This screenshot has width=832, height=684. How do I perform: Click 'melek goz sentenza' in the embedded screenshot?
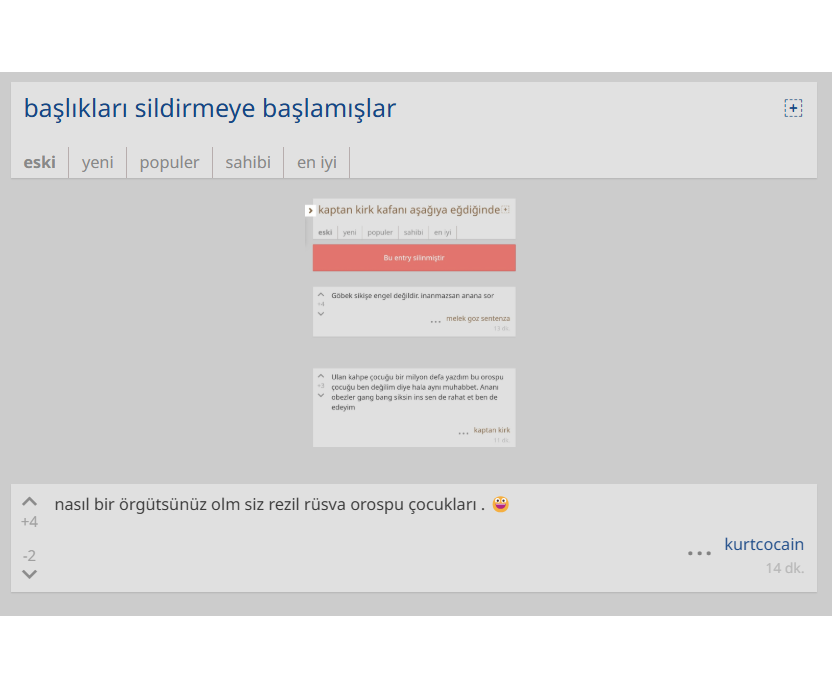coord(478,318)
